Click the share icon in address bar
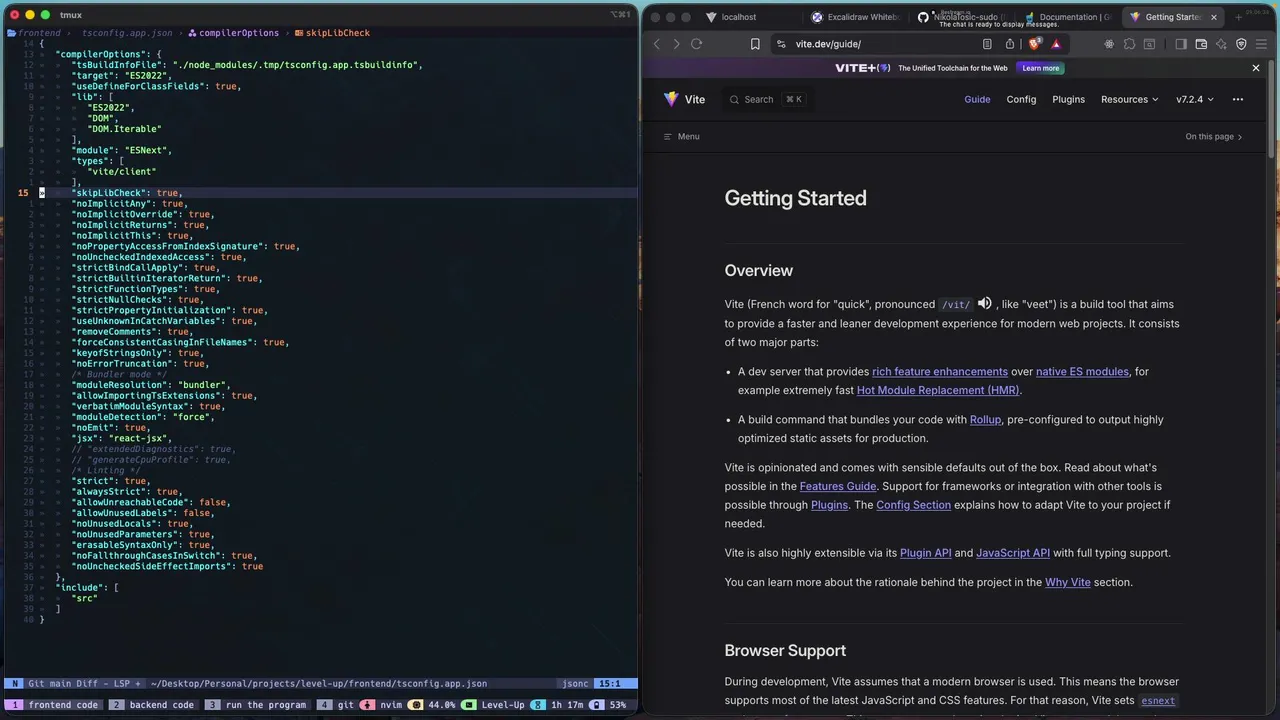Image resolution: width=1280 pixels, height=720 pixels. point(1010,44)
